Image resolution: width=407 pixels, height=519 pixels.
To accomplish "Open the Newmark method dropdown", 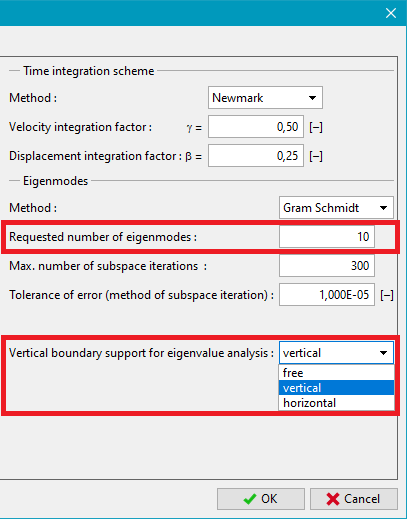I will pyautogui.click(x=265, y=98).
